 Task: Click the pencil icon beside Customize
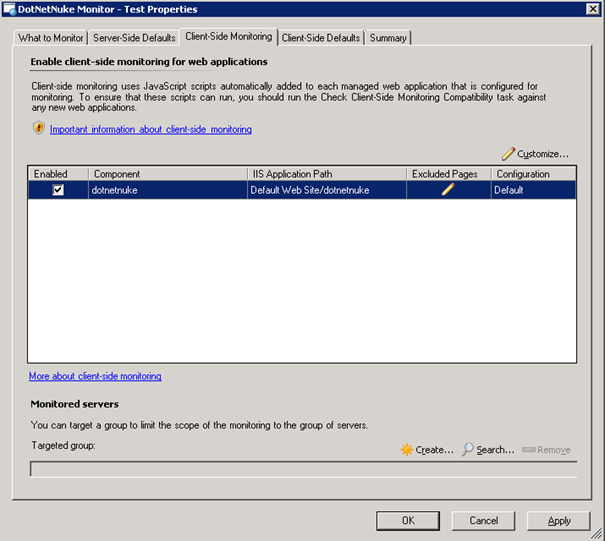click(x=508, y=154)
